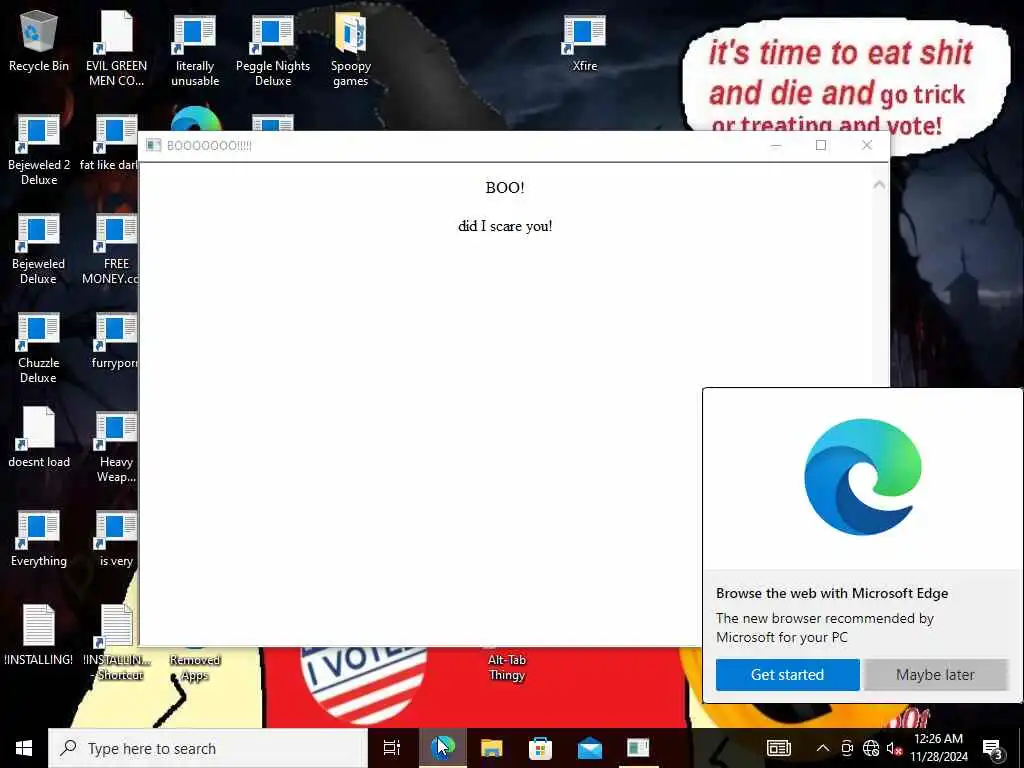This screenshot has width=1024, height=768.
Task: Launch Microsoft Edge from the taskbar
Action: (443, 748)
